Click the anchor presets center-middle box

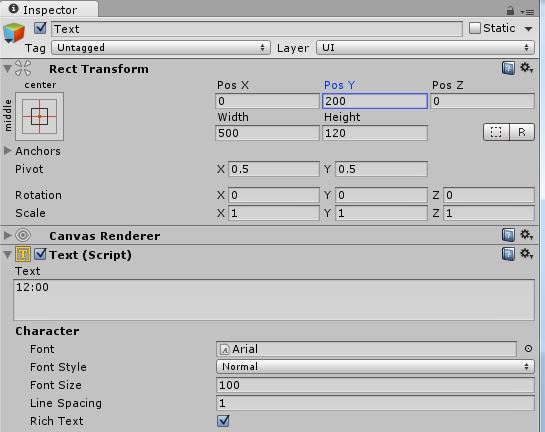[x=39, y=116]
